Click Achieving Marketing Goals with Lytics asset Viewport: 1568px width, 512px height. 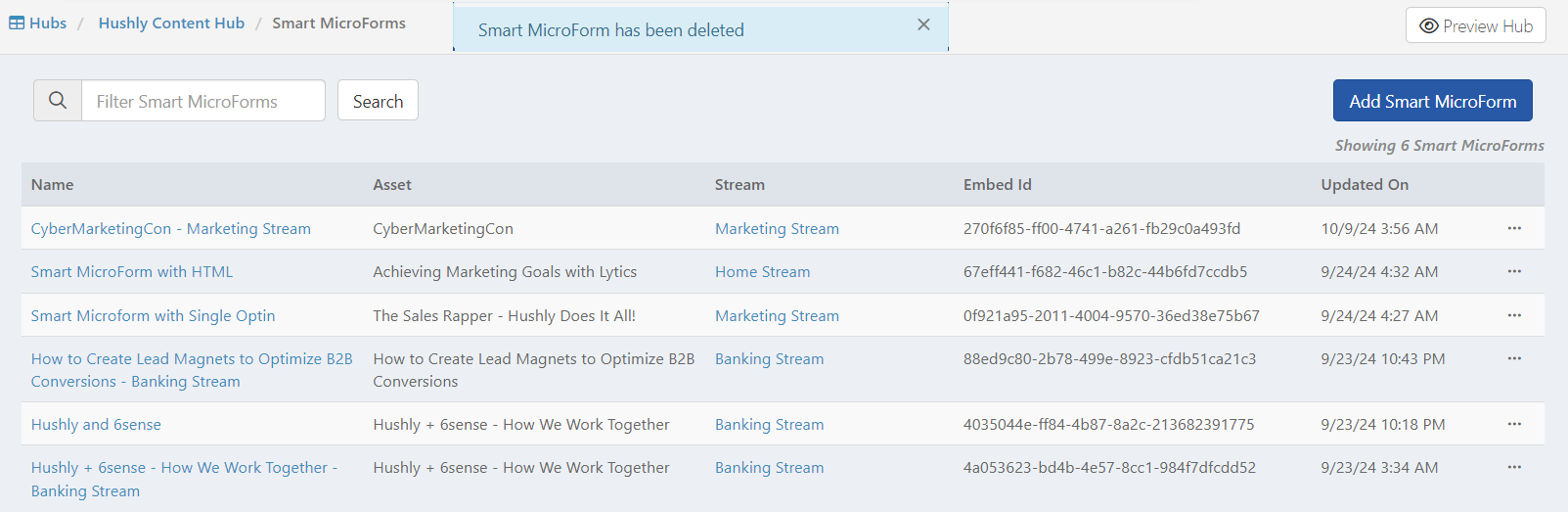(x=505, y=272)
